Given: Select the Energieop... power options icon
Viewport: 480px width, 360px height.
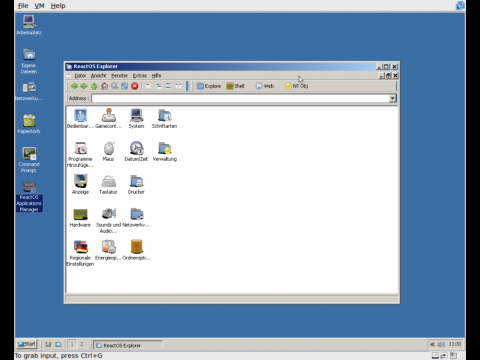Looking at the screenshot, I should click(x=108, y=250).
